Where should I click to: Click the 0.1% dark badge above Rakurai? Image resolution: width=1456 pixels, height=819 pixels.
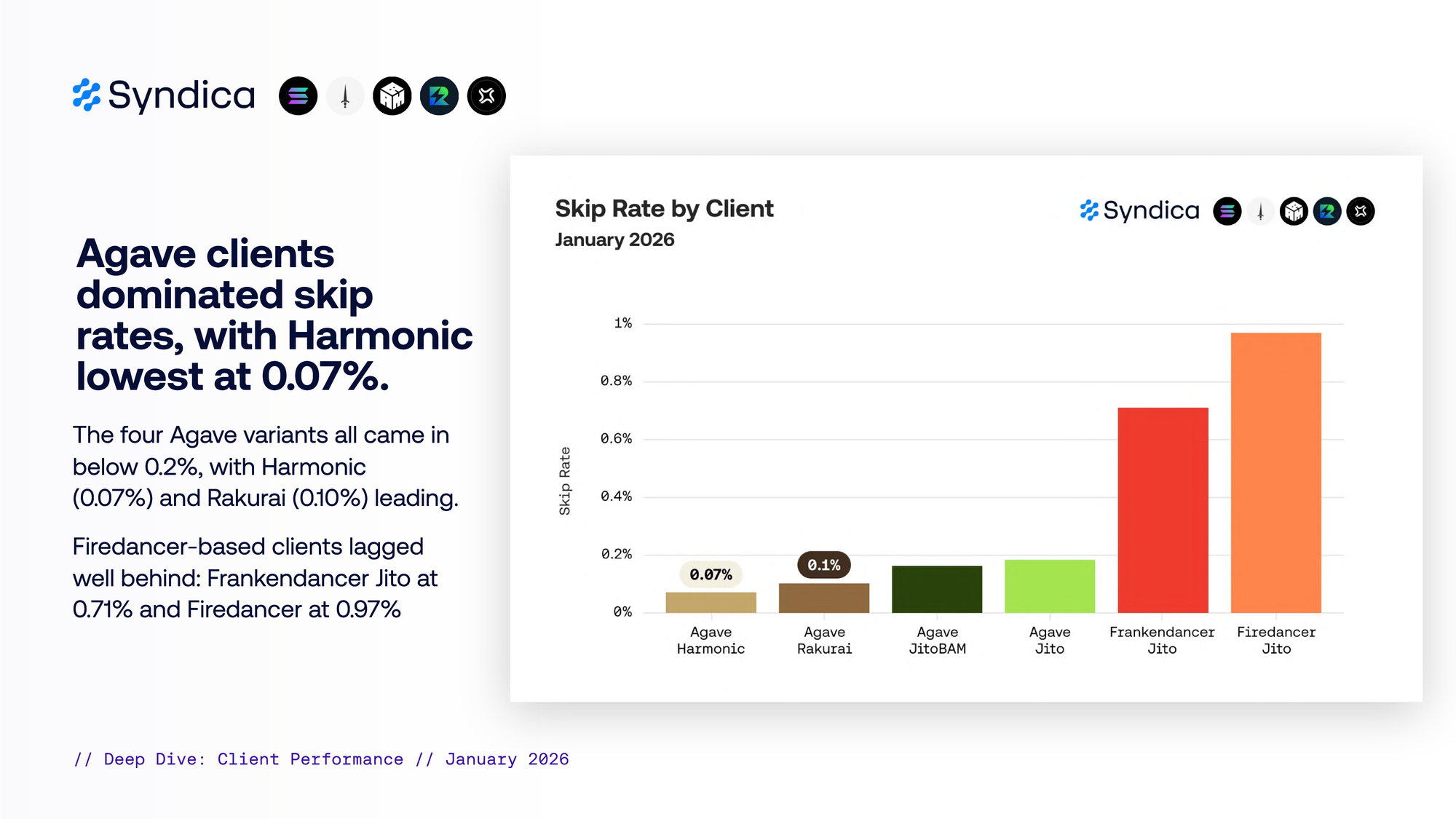click(x=824, y=565)
